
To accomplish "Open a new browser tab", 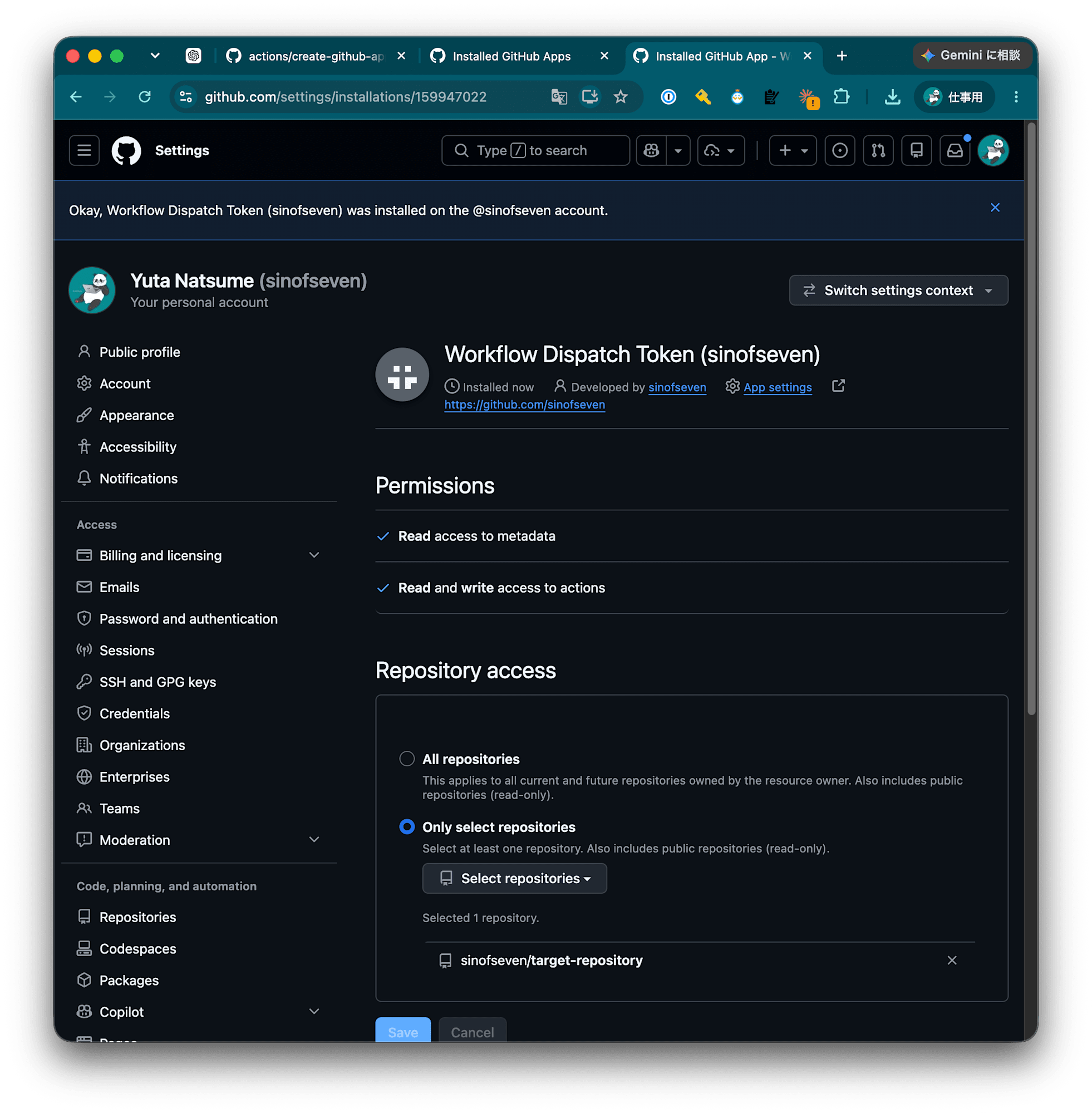I will click(x=842, y=56).
